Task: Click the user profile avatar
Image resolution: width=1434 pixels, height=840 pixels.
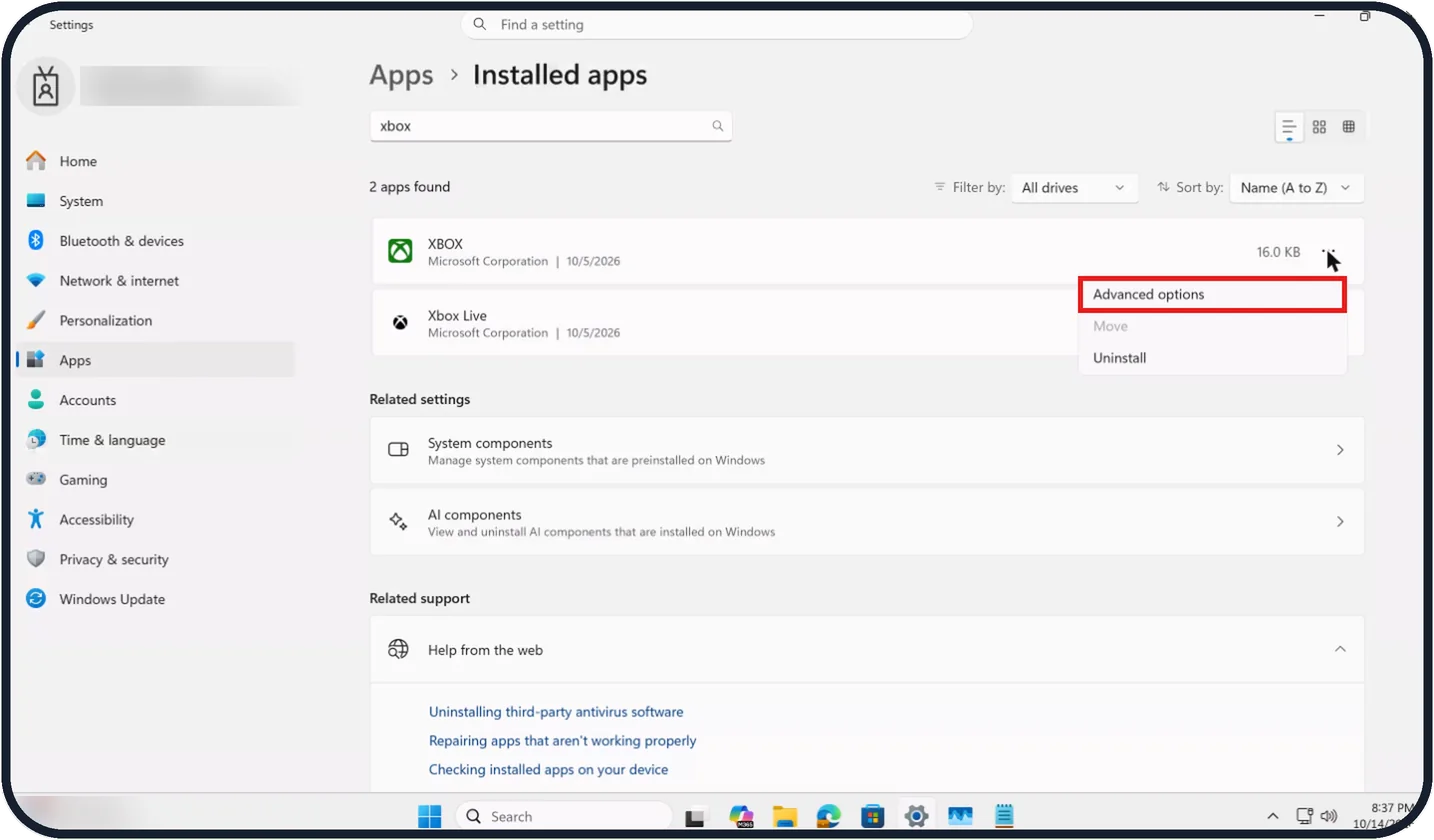Action: pos(45,86)
